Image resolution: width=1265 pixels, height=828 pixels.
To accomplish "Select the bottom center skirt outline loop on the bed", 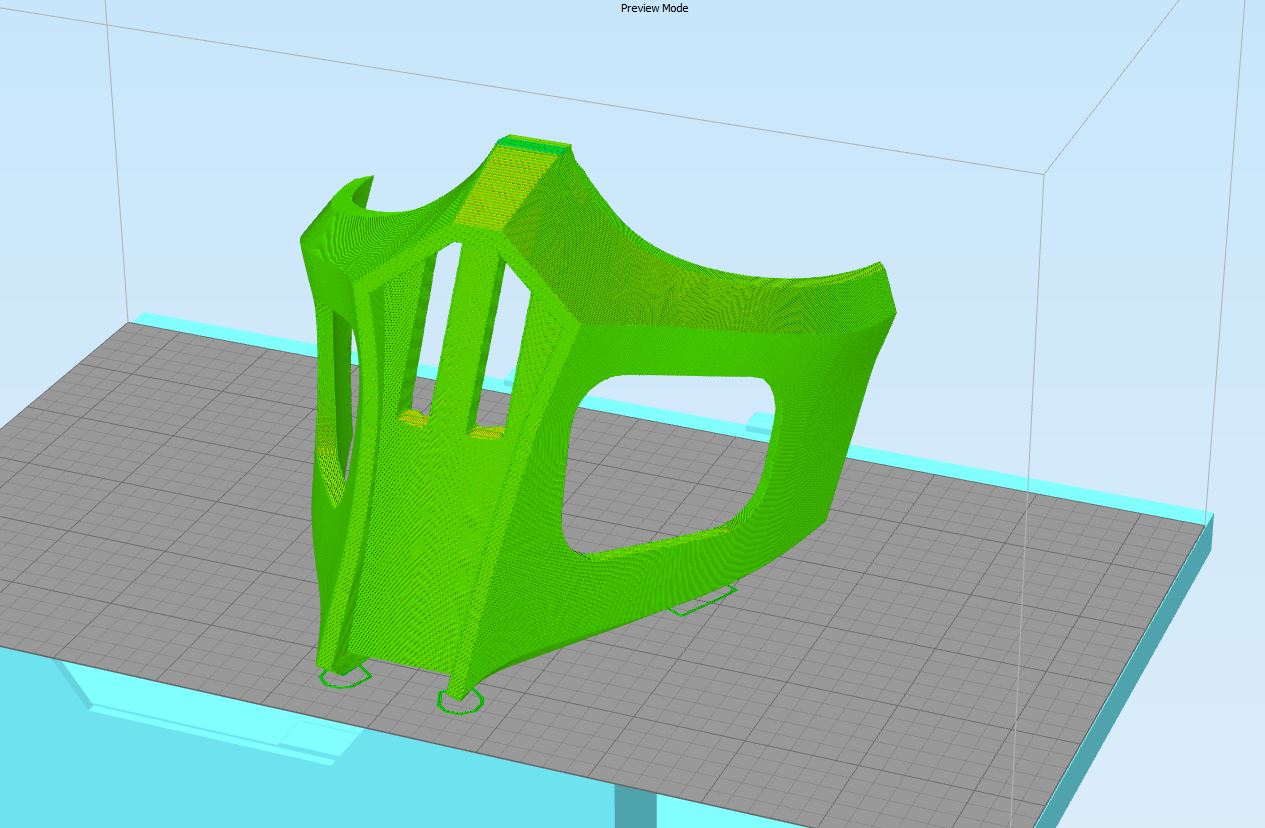I will pos(462,704).
